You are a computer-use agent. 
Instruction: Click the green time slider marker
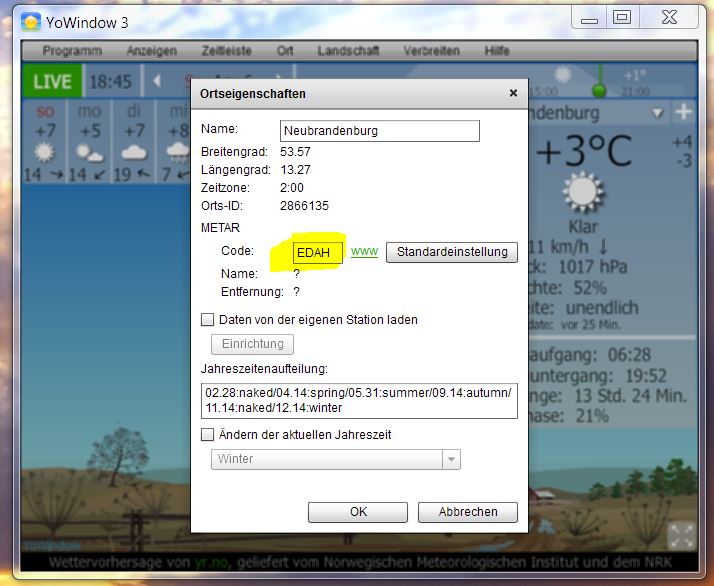pos(600,78)
